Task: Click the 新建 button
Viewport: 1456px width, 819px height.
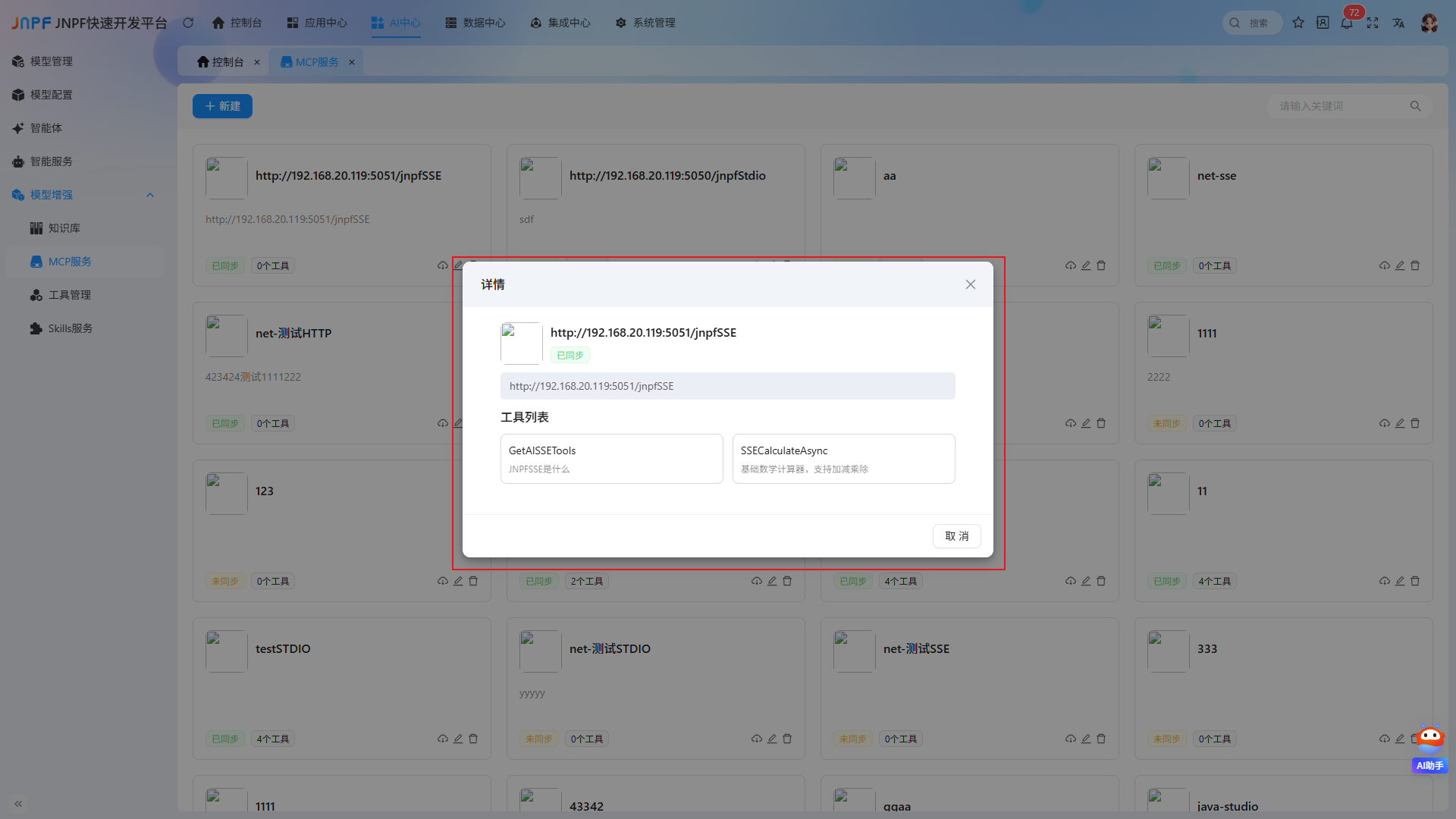Action: click(222, 106)
